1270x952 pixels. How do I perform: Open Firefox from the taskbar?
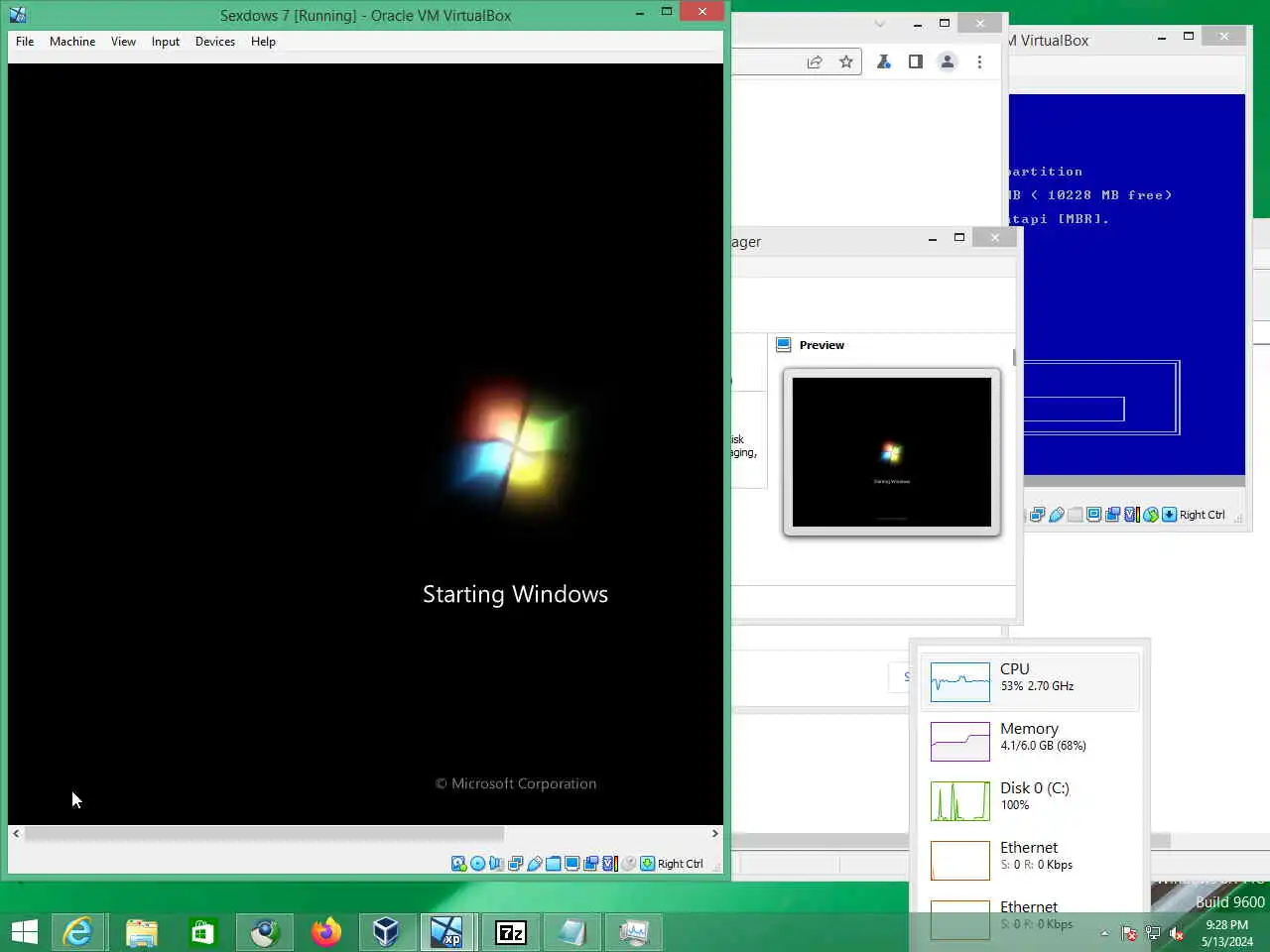coord(325,932)
